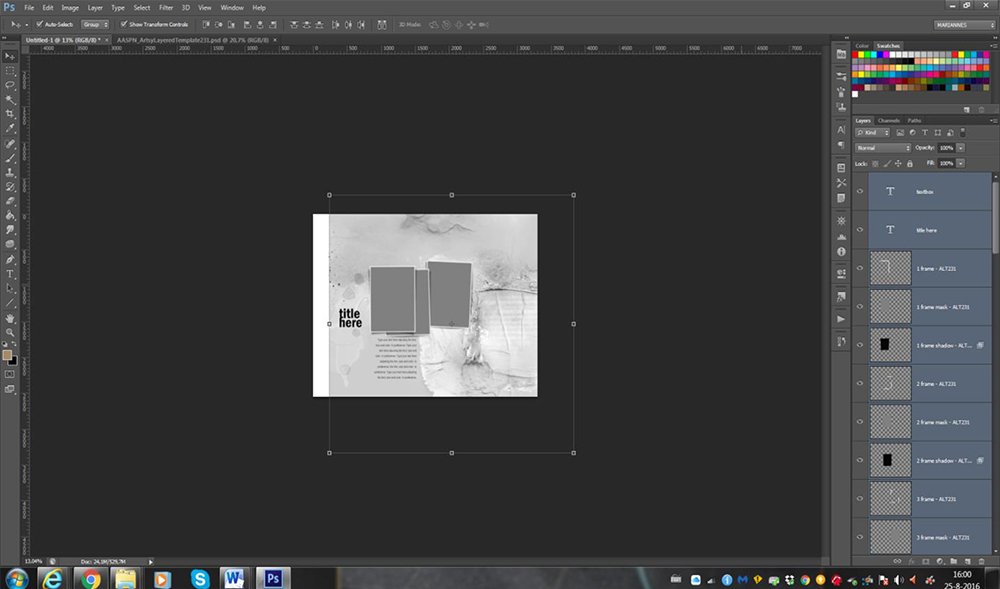Select the Zoom tool
The image size is (1000, 589).
click(10, 332)
